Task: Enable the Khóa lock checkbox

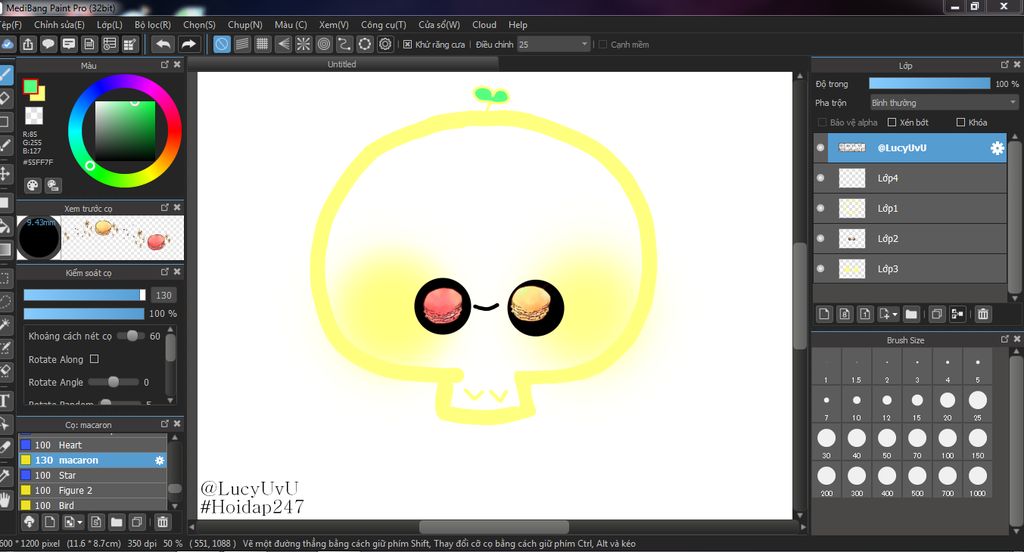Action: [x=961, y=122]
